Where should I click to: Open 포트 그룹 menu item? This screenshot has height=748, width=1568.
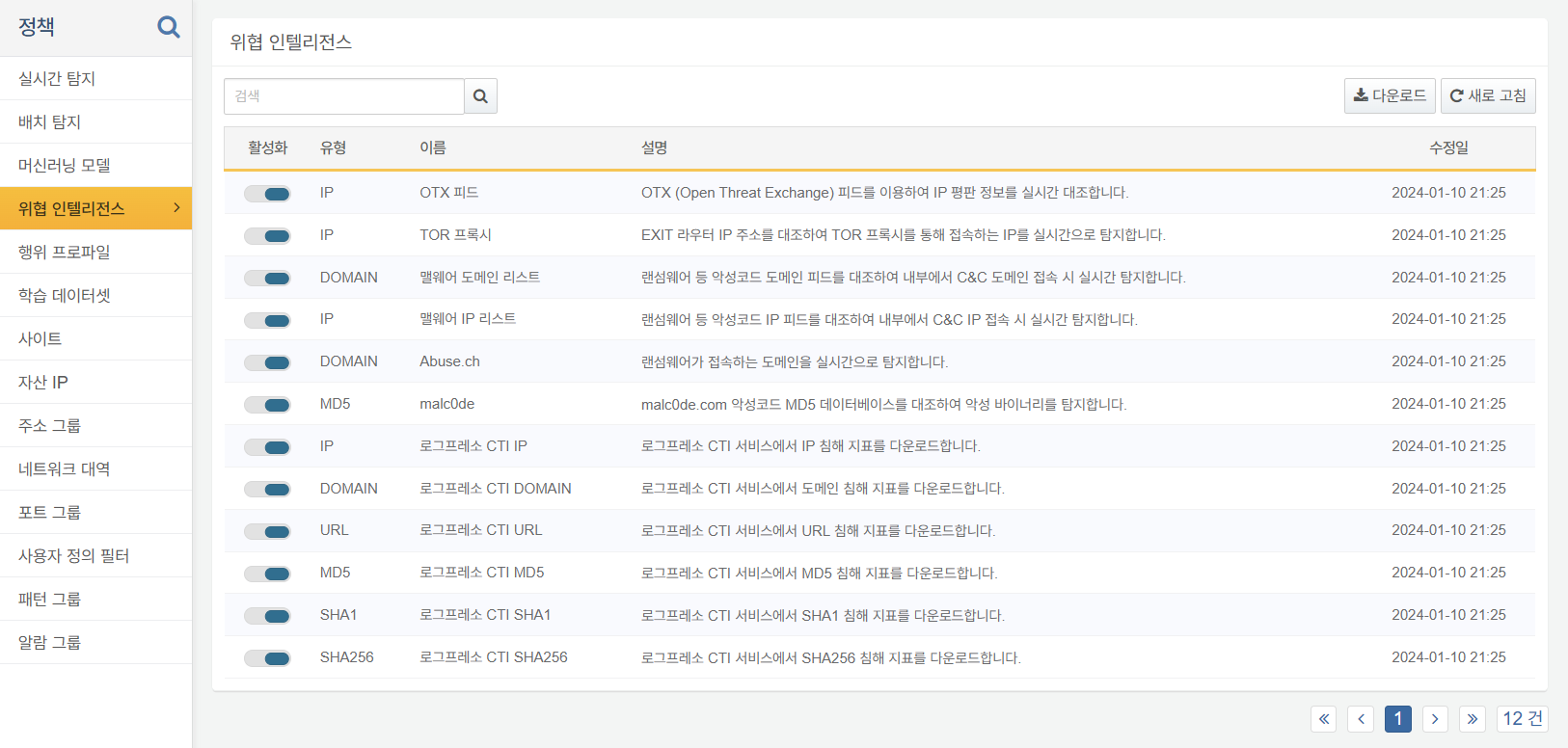tap(95, 512)
